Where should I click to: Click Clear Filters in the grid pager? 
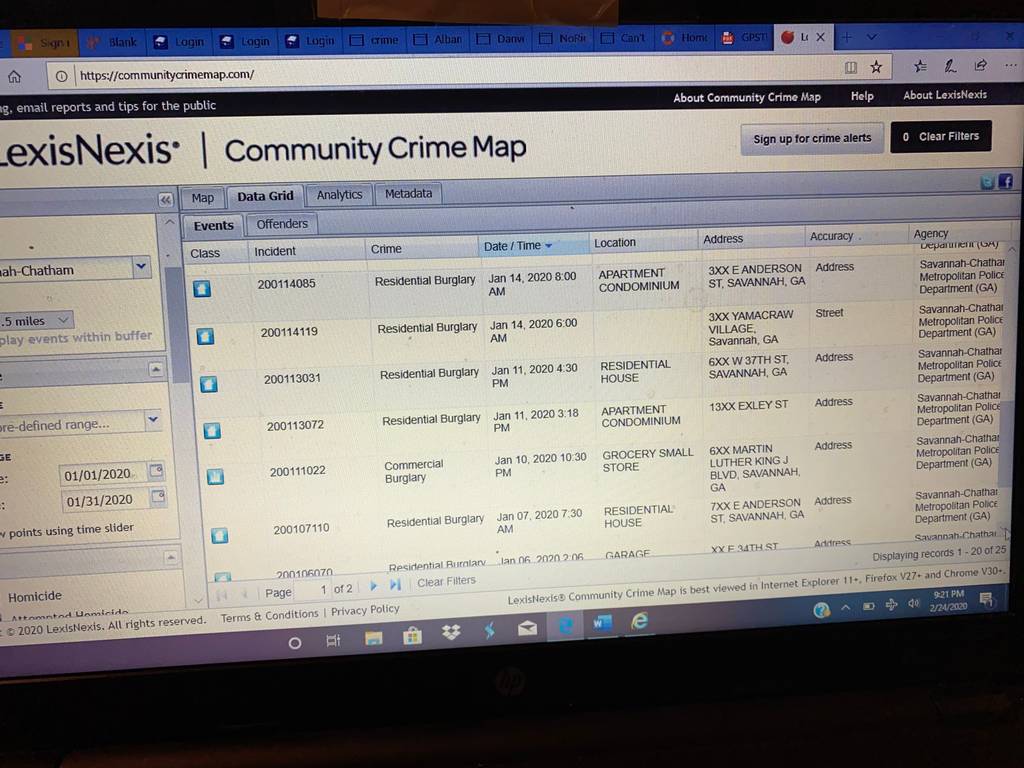(446, 582)
